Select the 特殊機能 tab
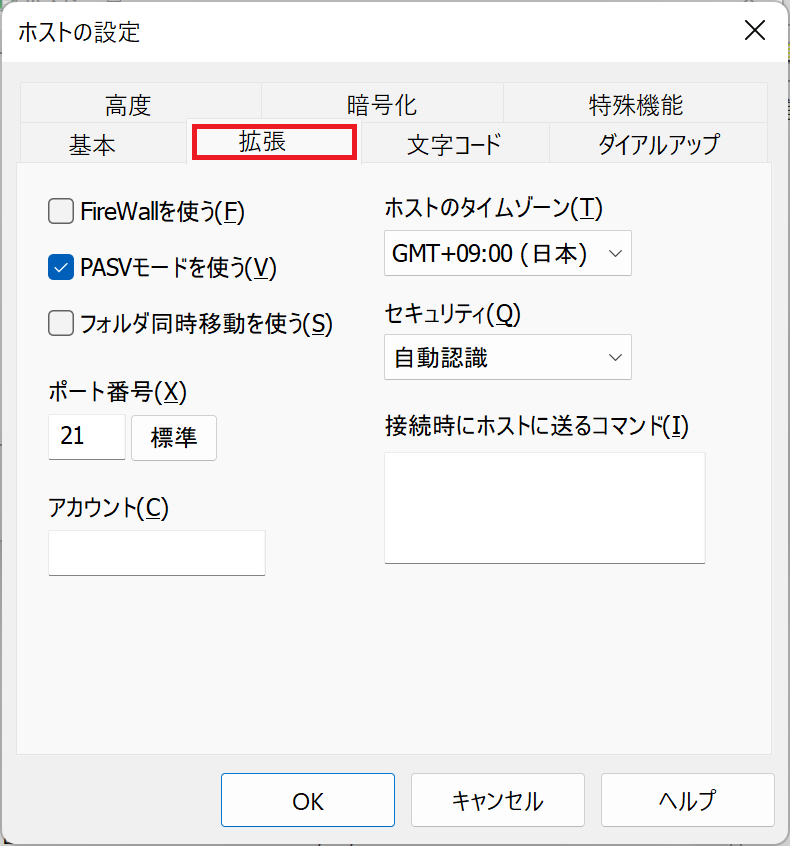This screenshot has height=846, width=790. point(636,104)
